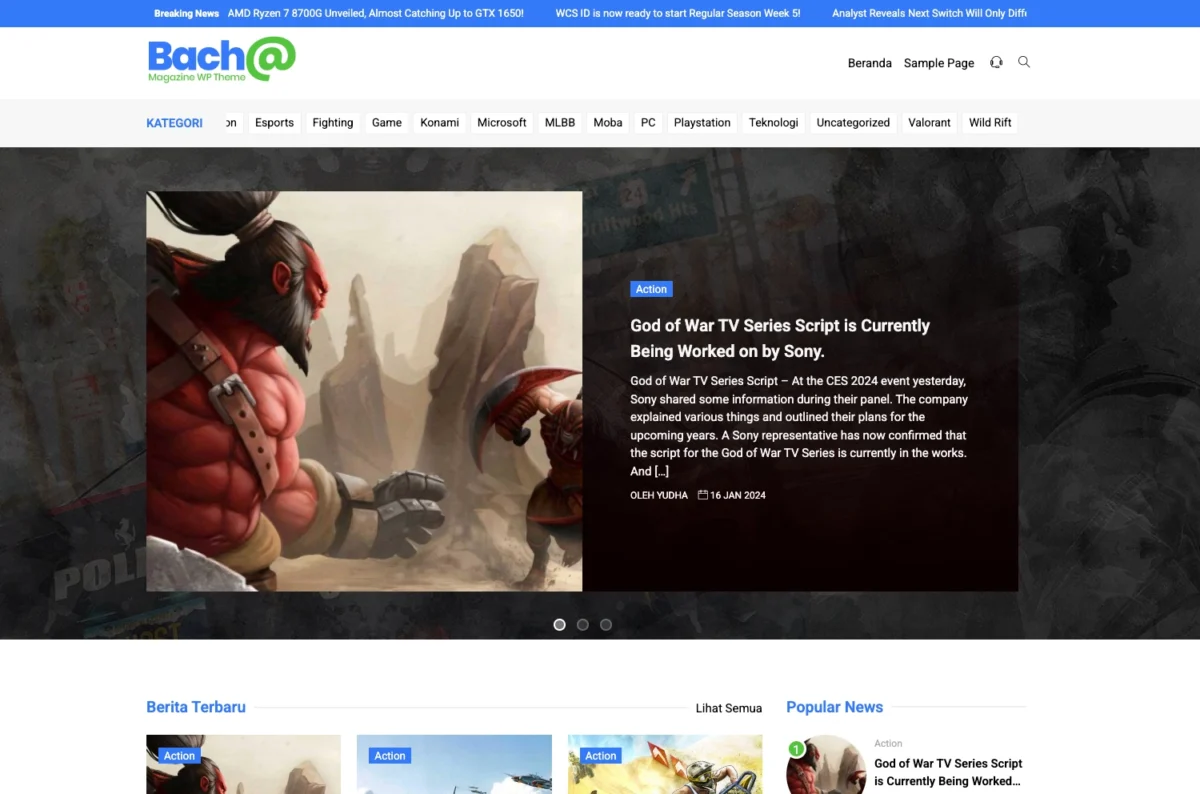Open the Beranda menu item
The width and height of the screenshot is (1200, 794).
[870, 63]
